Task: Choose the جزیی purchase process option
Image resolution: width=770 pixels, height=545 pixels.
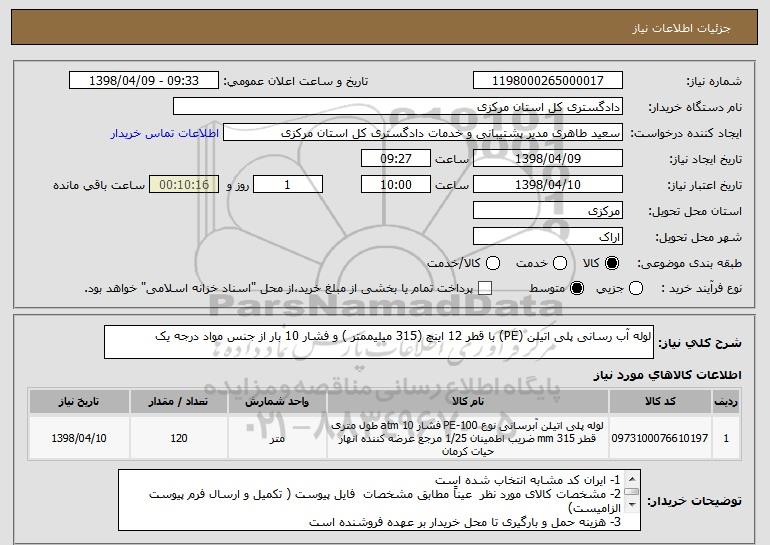Action: [635, 288]
